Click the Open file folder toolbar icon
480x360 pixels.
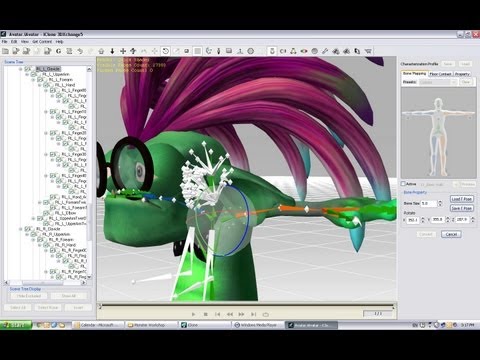coord(6,51)
